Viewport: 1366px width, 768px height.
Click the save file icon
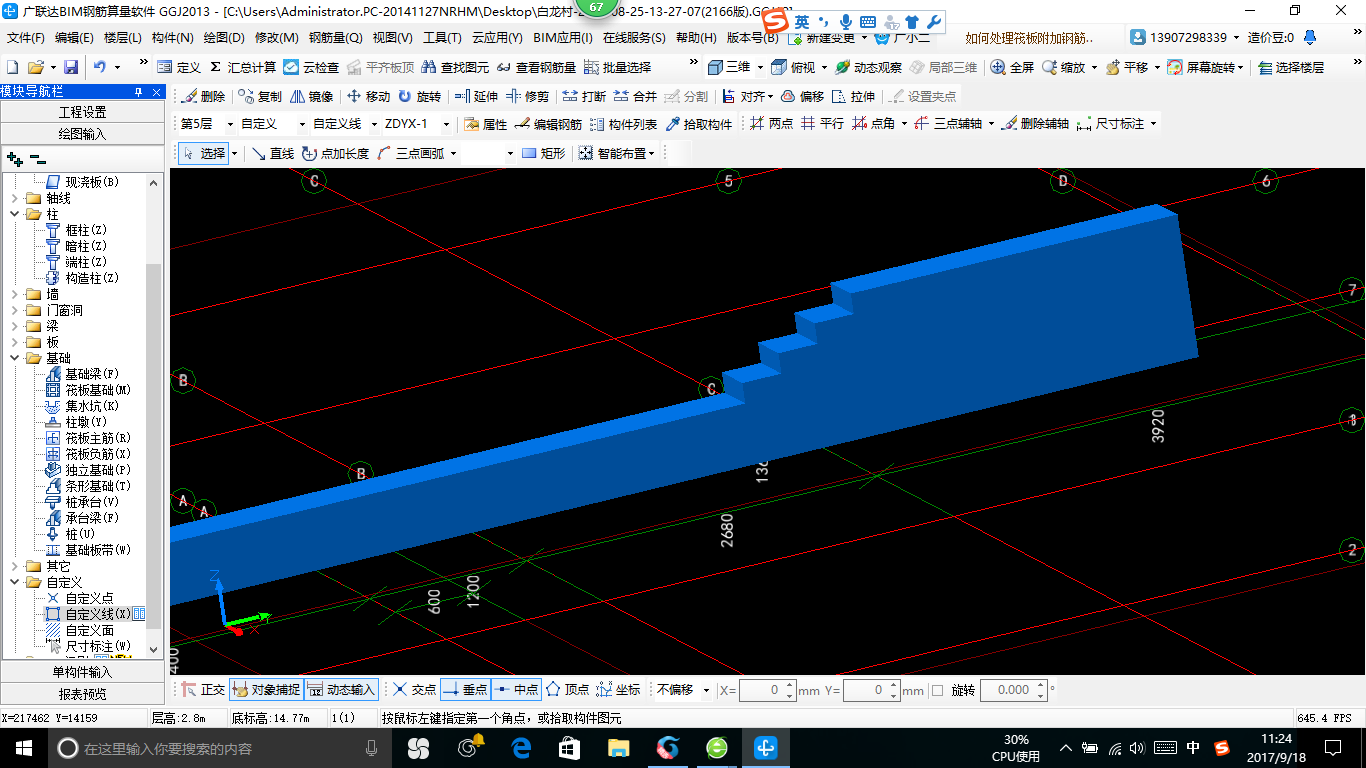tap(71, 67)
